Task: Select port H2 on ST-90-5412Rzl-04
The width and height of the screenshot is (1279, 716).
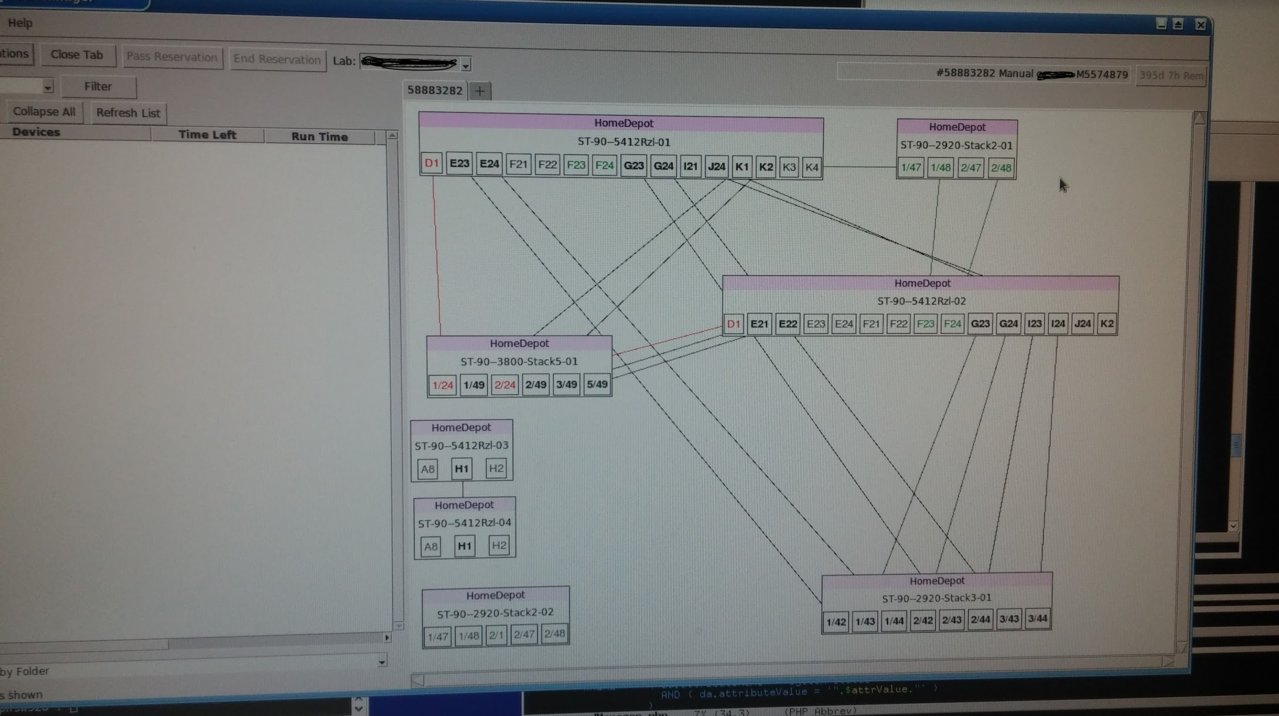Action: click(499, 546)
